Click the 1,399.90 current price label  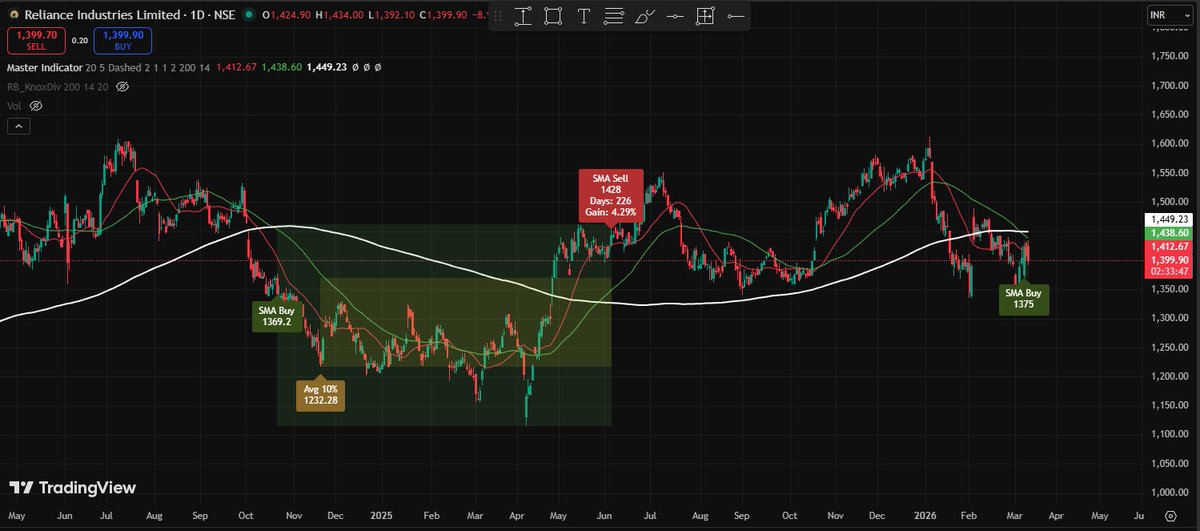(1170, 259)
